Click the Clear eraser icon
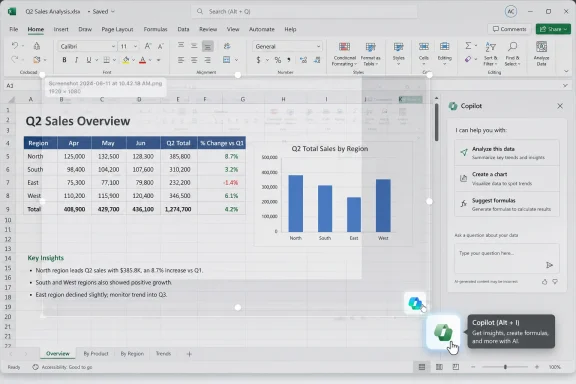576x384 pixels. (x=468, y=59)
